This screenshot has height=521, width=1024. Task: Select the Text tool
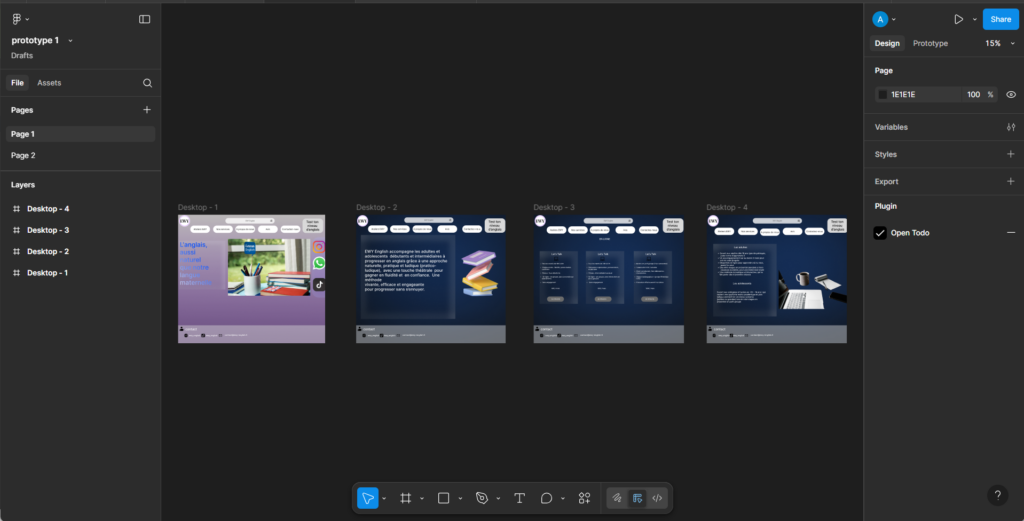point(519,498)
